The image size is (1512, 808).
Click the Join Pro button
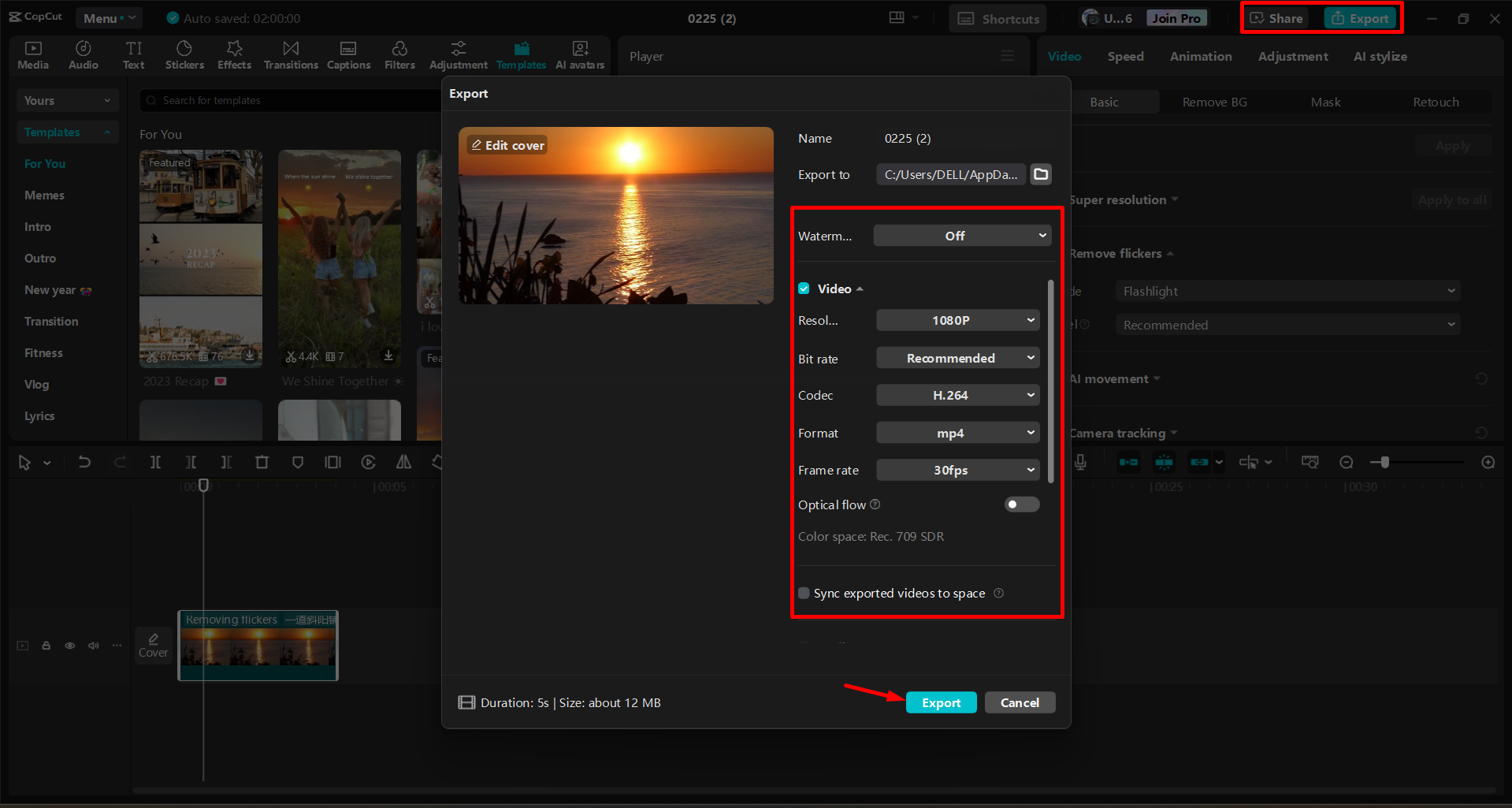point(1176,17)
